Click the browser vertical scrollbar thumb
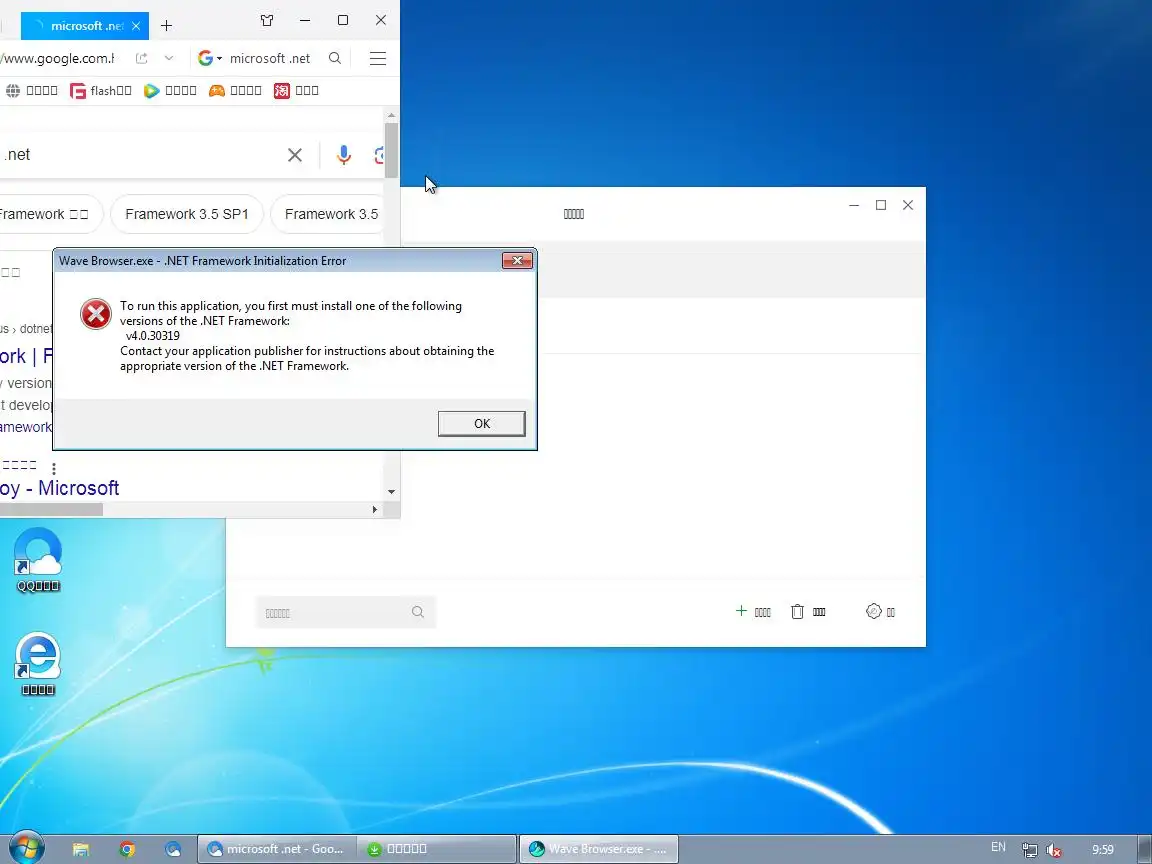 392,149
